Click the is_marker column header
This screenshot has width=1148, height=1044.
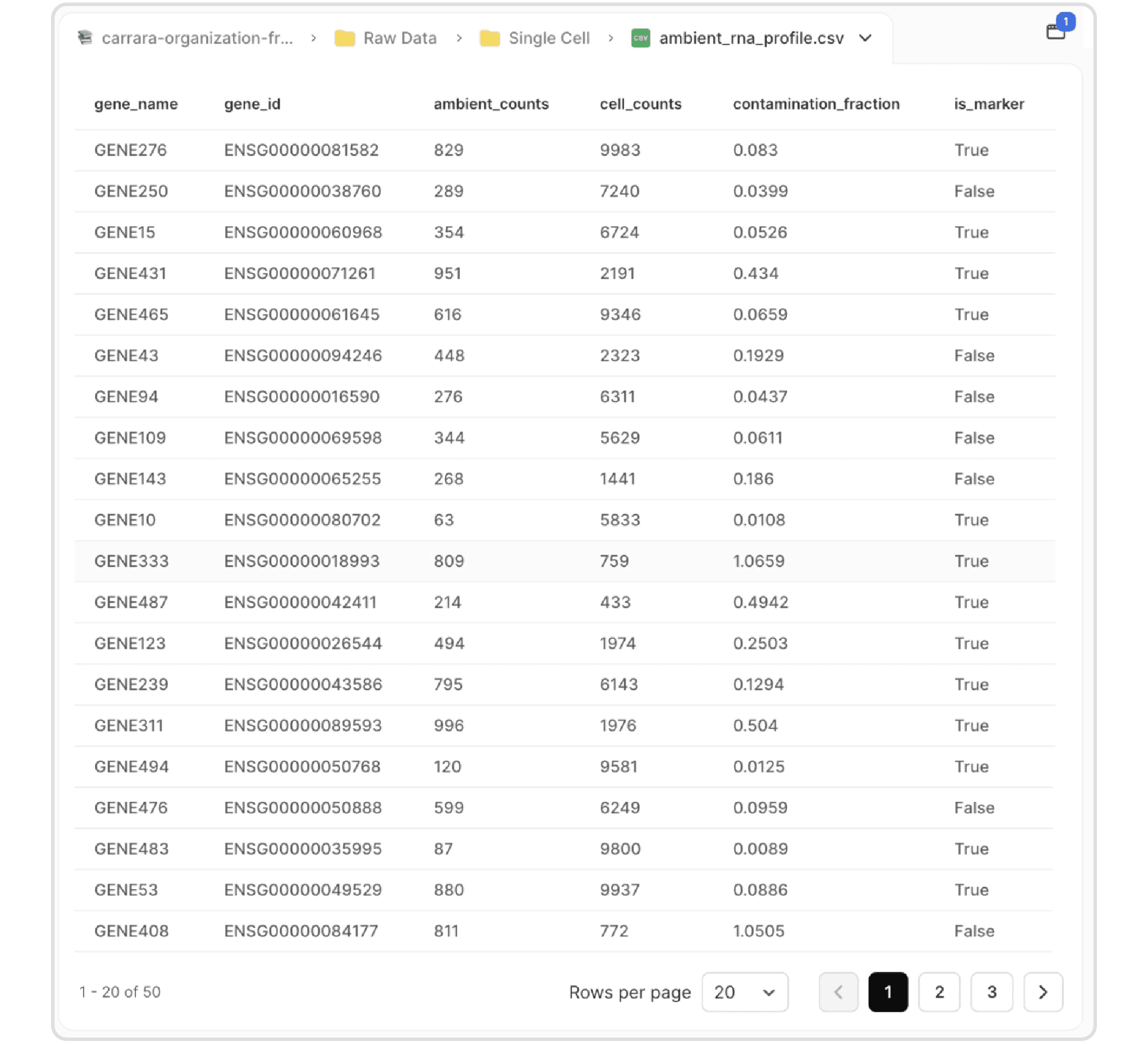click(988, 104)
